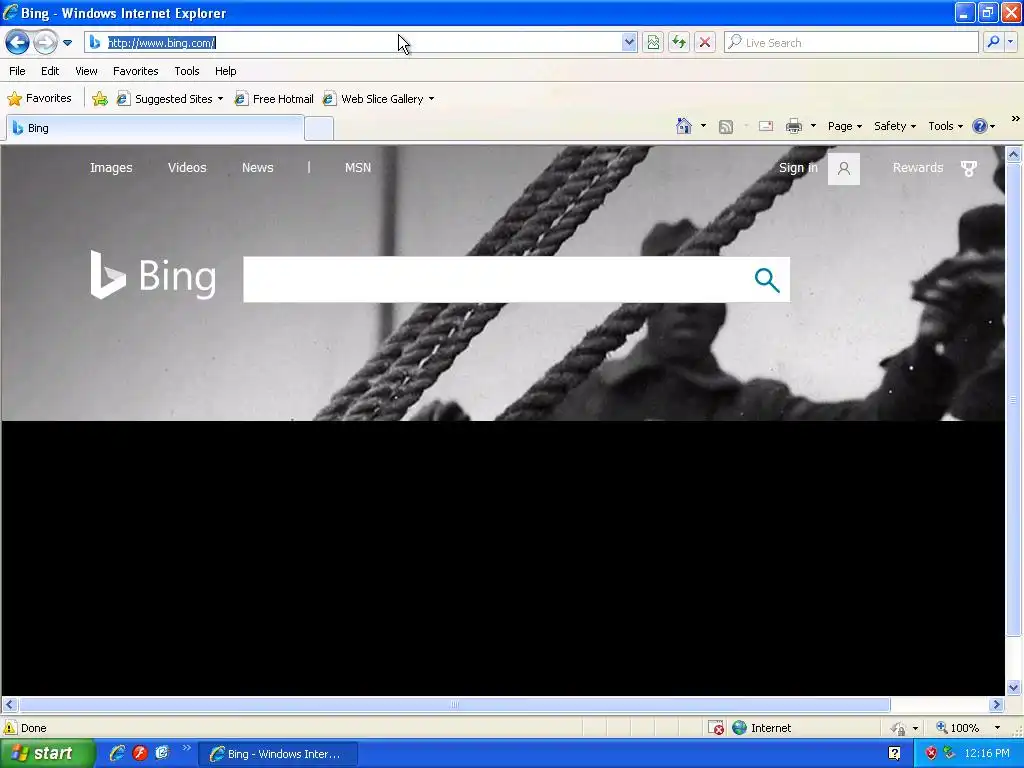Click the Live Search magnifier button

click(993, 42)
